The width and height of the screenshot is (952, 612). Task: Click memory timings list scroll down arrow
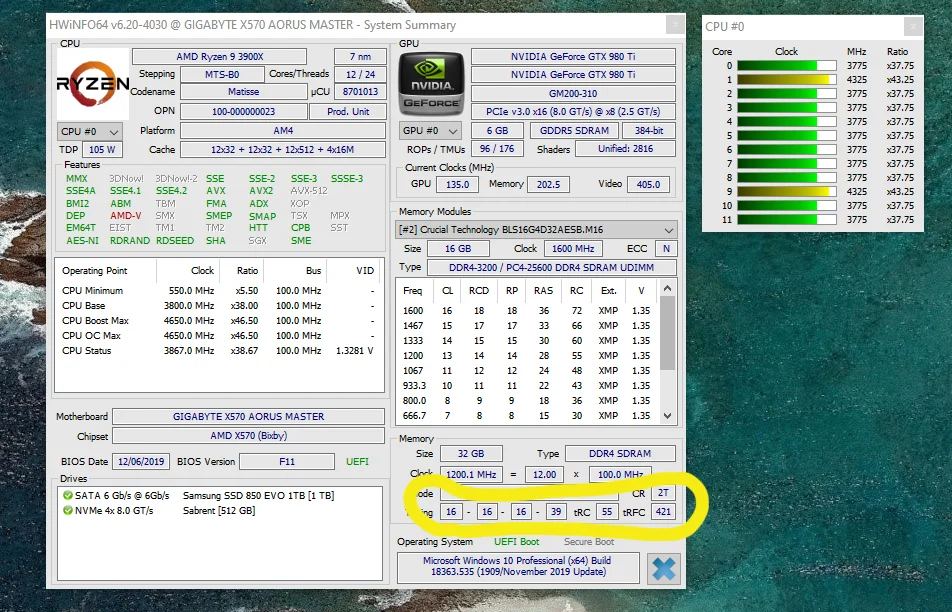(x=667, y=416)
